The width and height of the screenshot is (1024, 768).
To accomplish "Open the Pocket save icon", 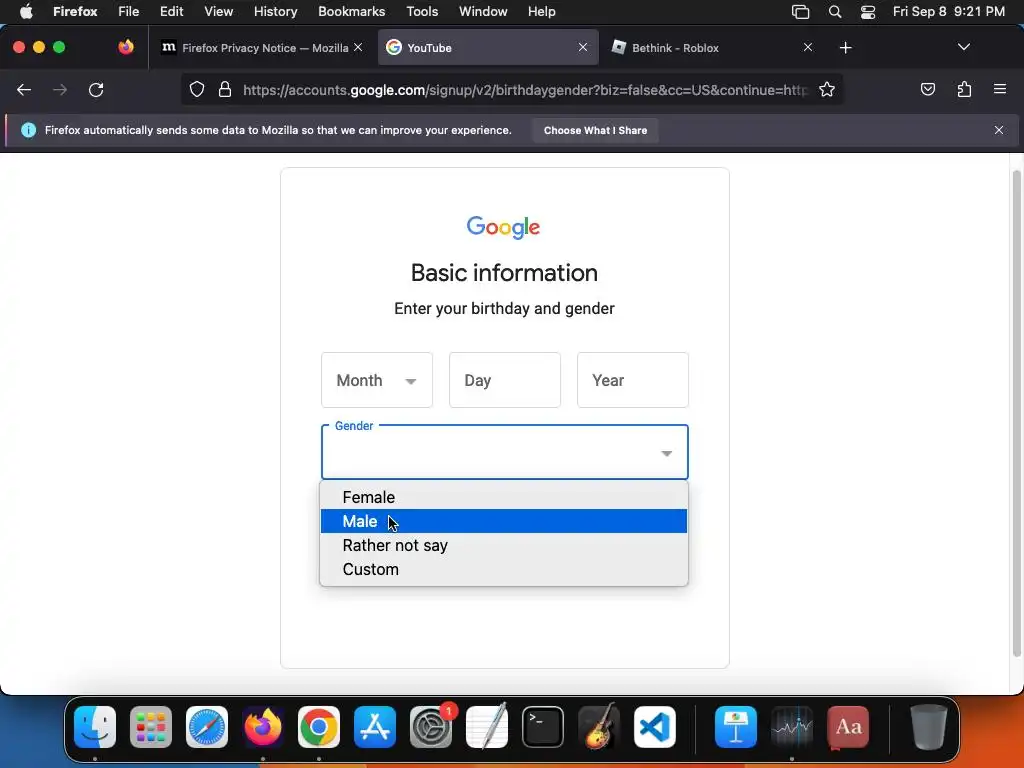I will click(x=927, y=90).
